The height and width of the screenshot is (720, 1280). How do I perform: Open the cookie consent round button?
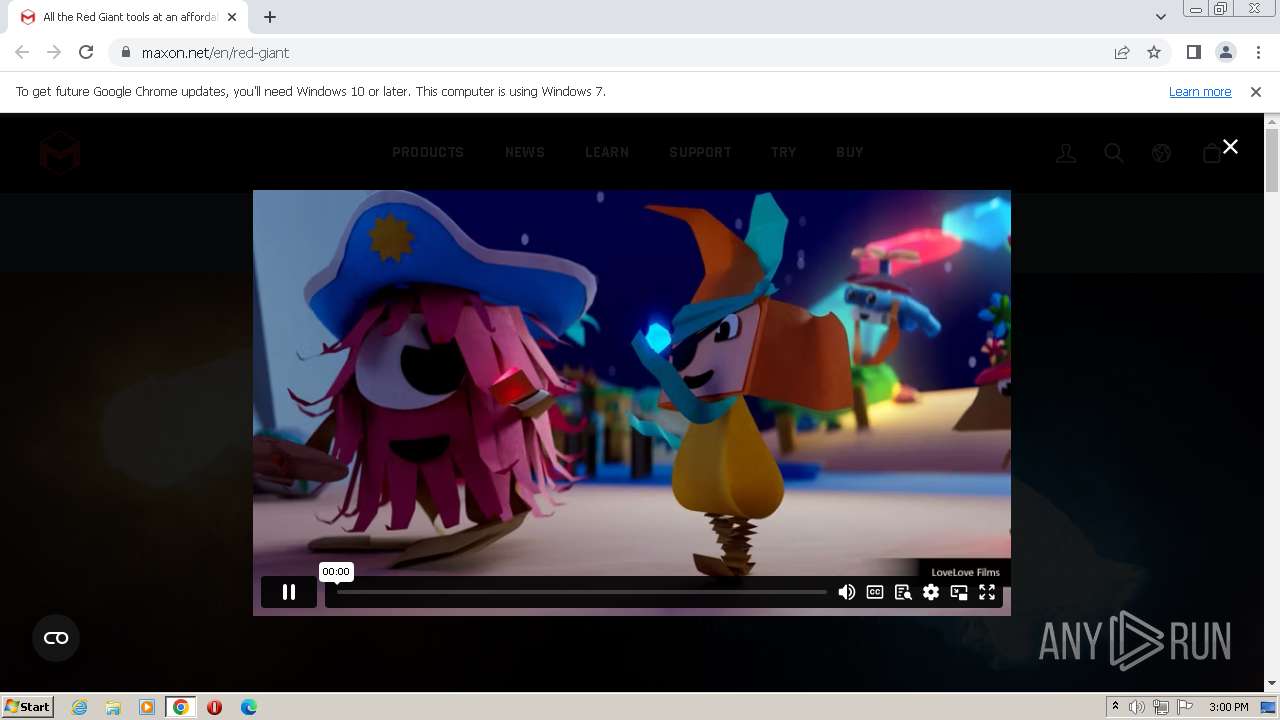56,638
